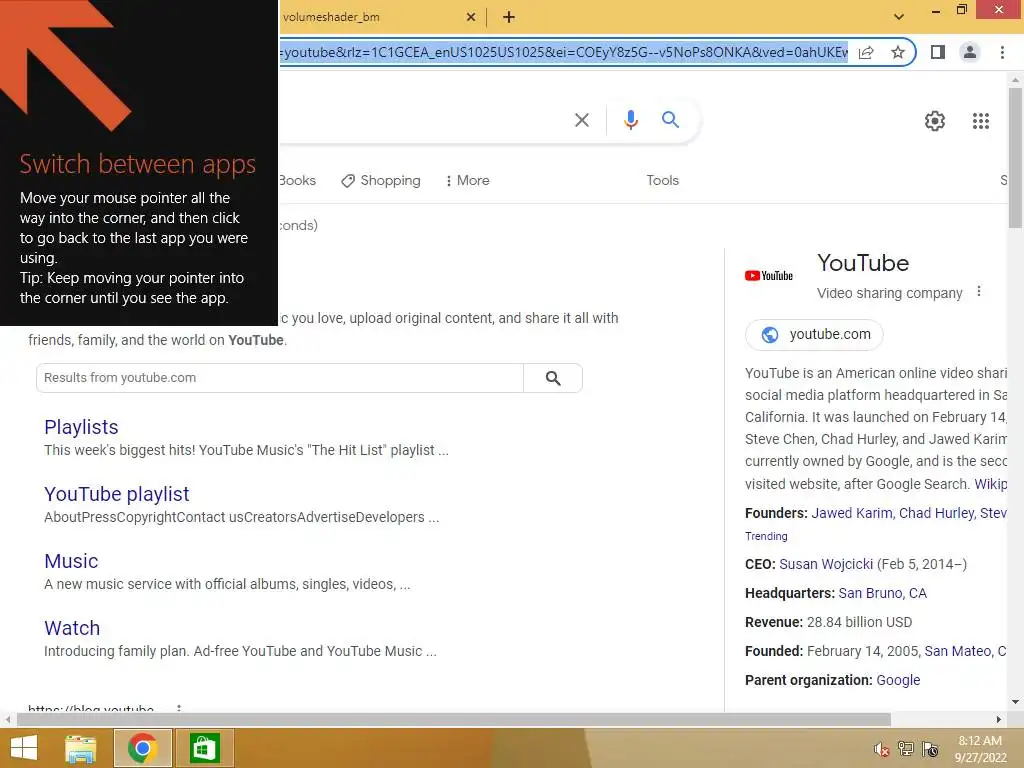Open Chrome's three-dot menu

1002,52
